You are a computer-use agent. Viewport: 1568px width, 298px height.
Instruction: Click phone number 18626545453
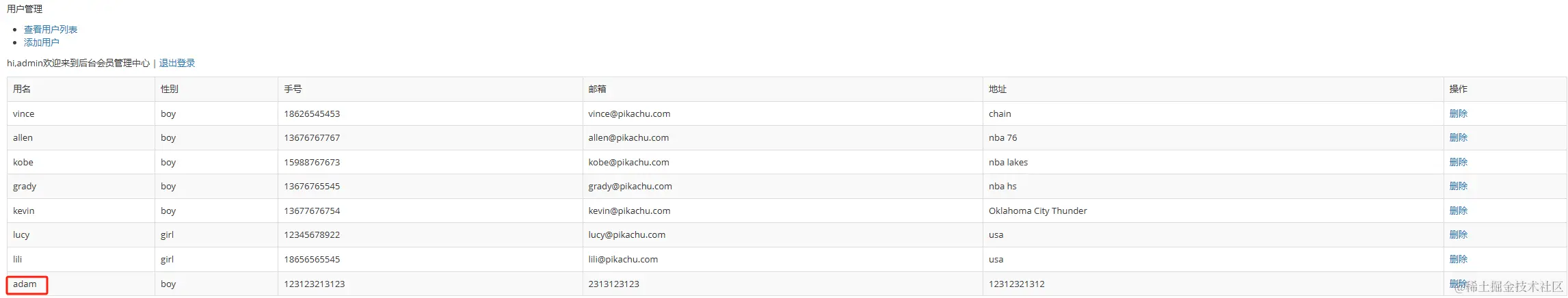point(312,113)
